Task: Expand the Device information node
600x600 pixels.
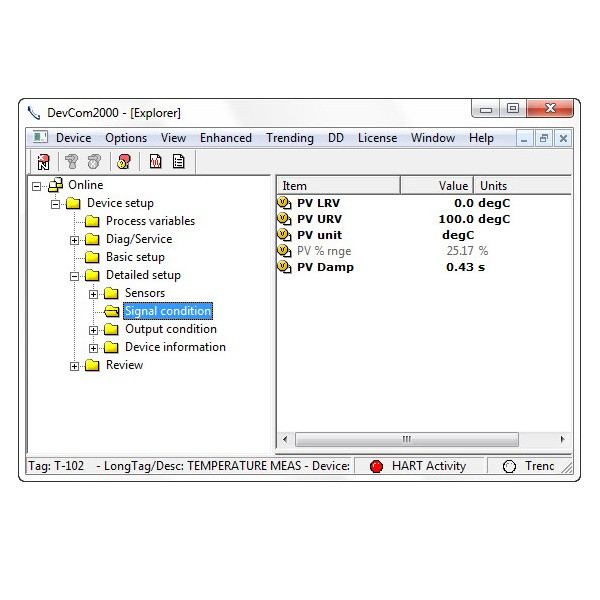Action: click(x=93, y=348)
